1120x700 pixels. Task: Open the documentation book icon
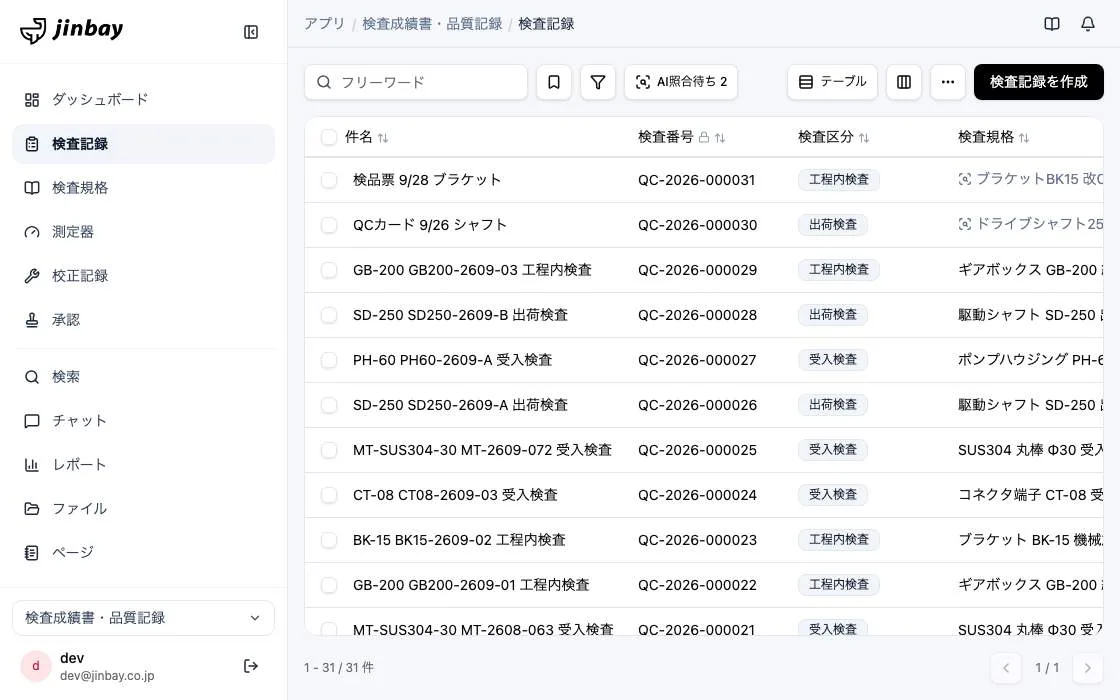[x=1051, y=24]
